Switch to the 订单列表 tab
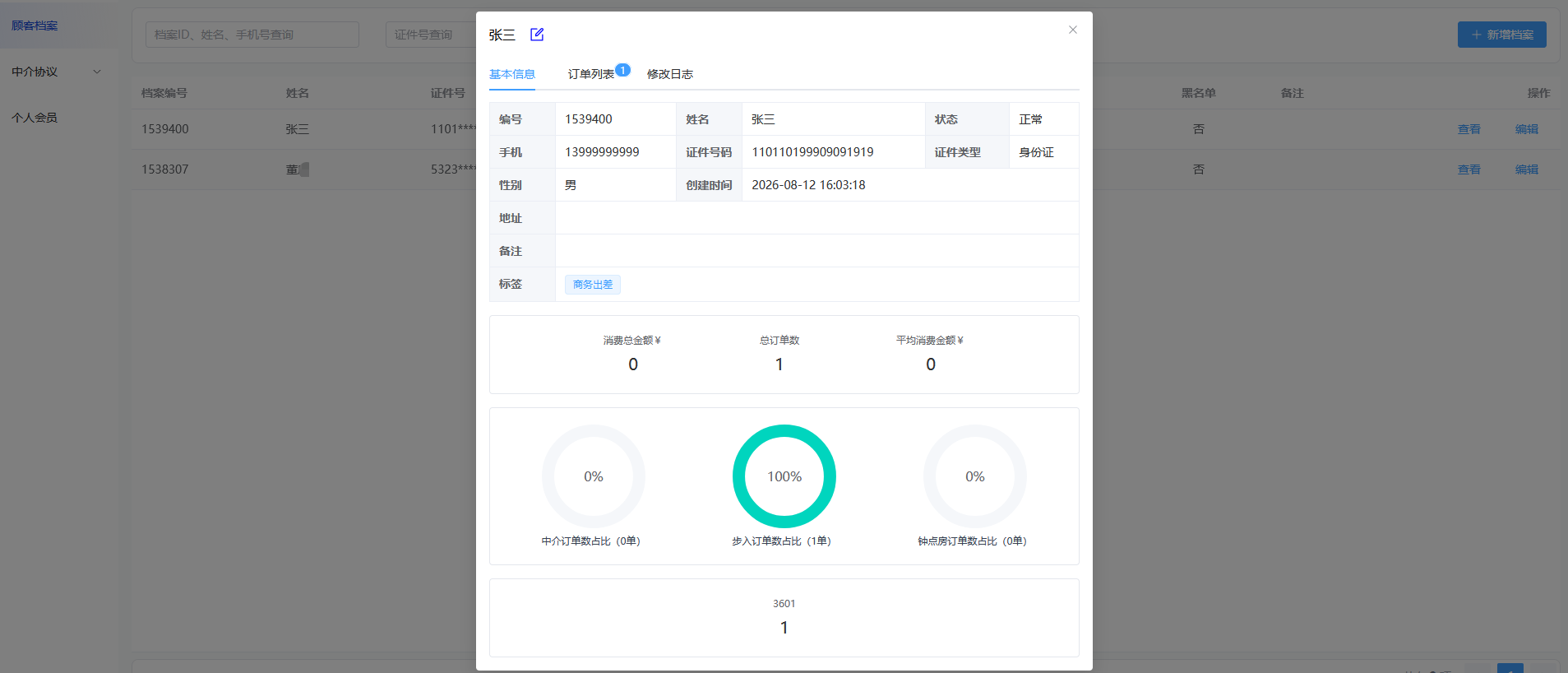Image resolution: width=1568 pixels, height=673 pixels. click(x=591, y=74)
